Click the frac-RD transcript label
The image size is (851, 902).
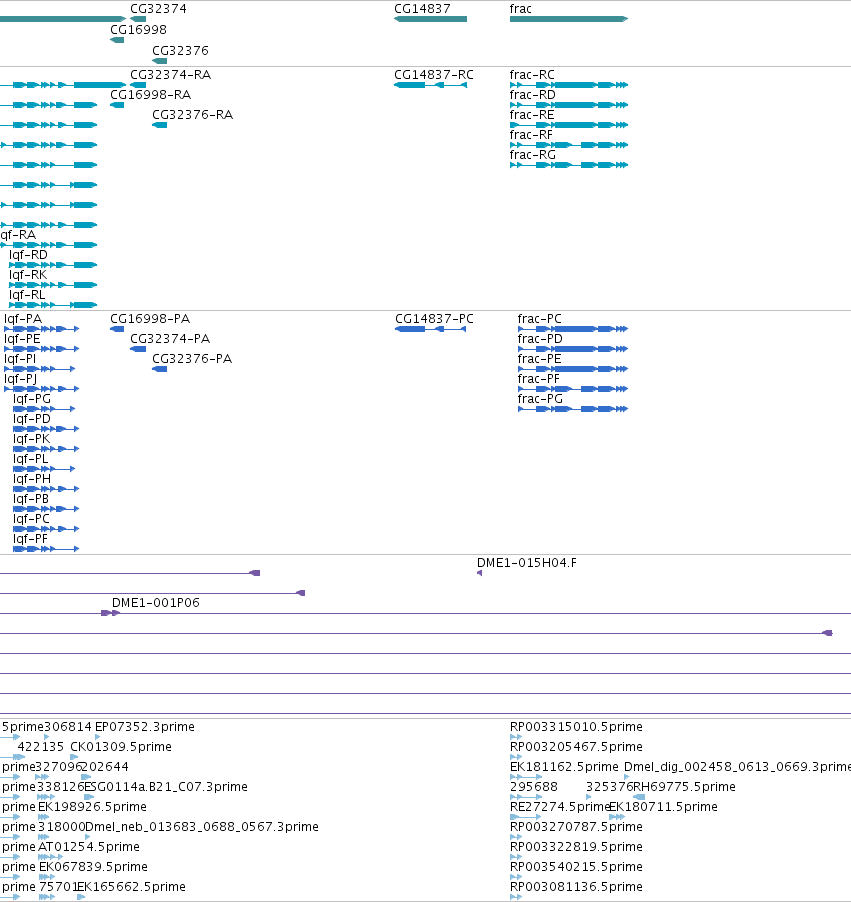[x=532, y=94]
